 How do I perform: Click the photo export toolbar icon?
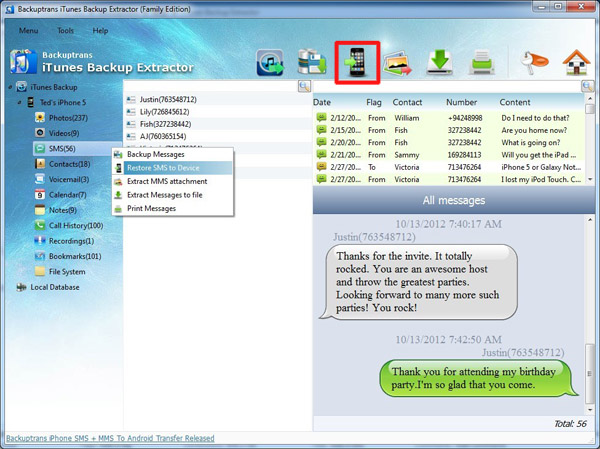(x=398, y=64)
